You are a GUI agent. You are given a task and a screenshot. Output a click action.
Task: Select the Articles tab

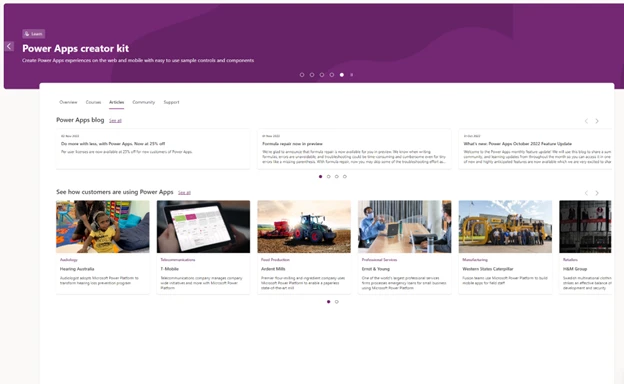click(117, 102)
